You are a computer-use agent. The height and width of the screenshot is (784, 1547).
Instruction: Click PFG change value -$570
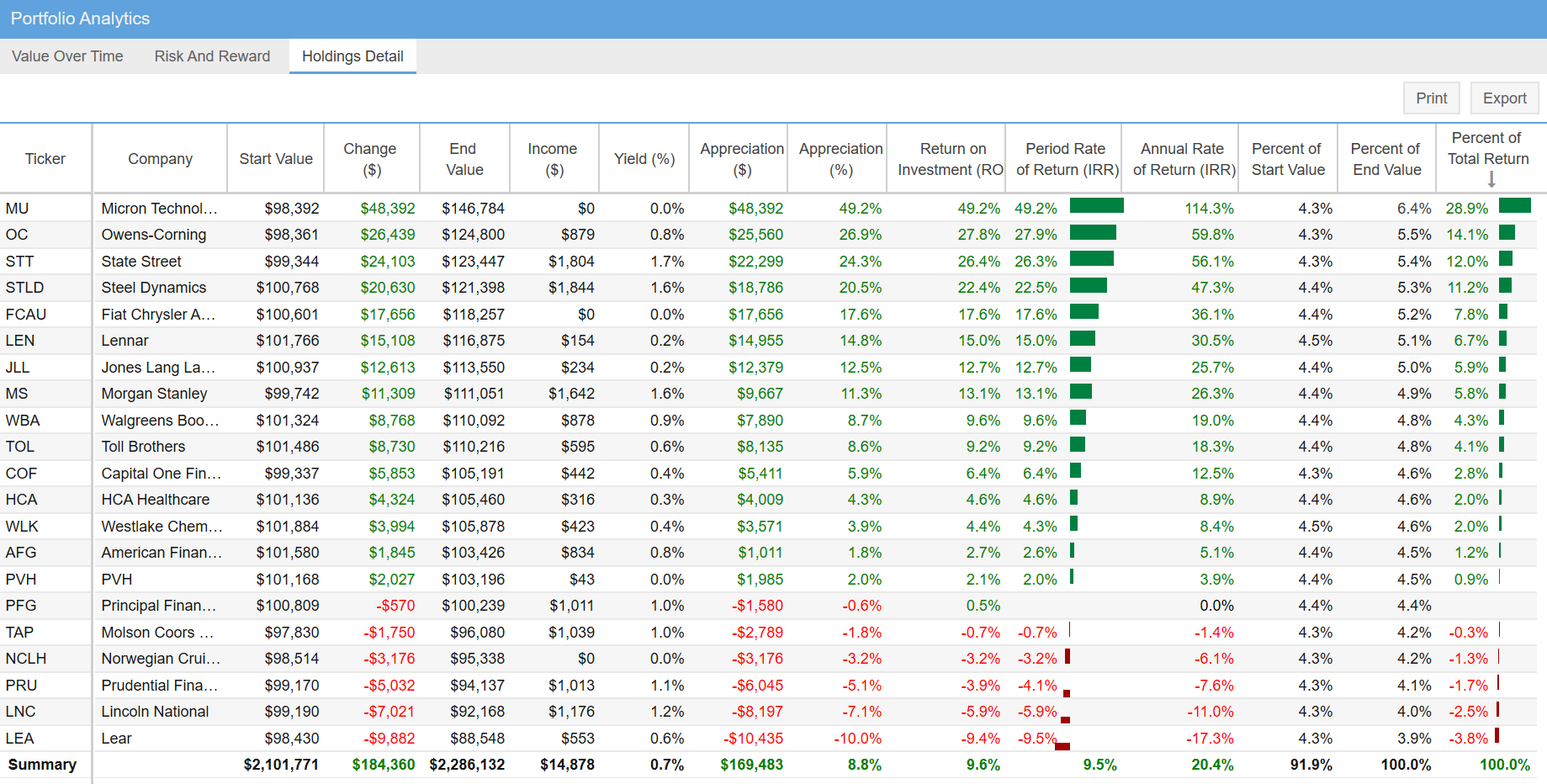395,606
